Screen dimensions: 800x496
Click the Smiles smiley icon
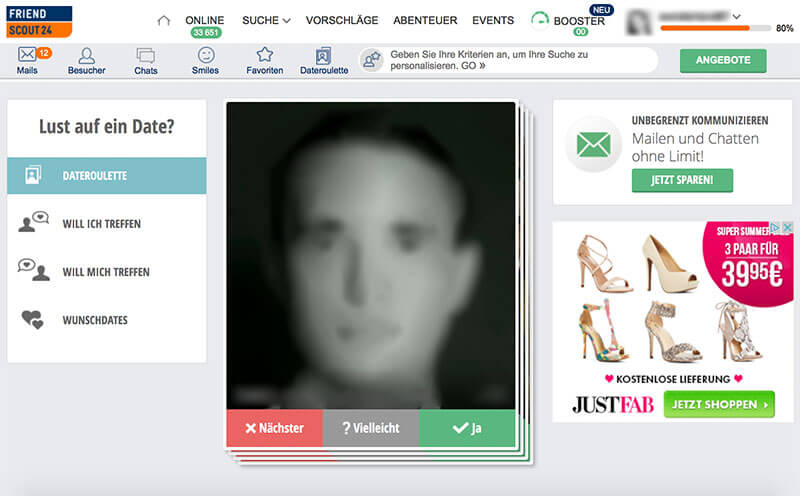click(x=205, y=55)
